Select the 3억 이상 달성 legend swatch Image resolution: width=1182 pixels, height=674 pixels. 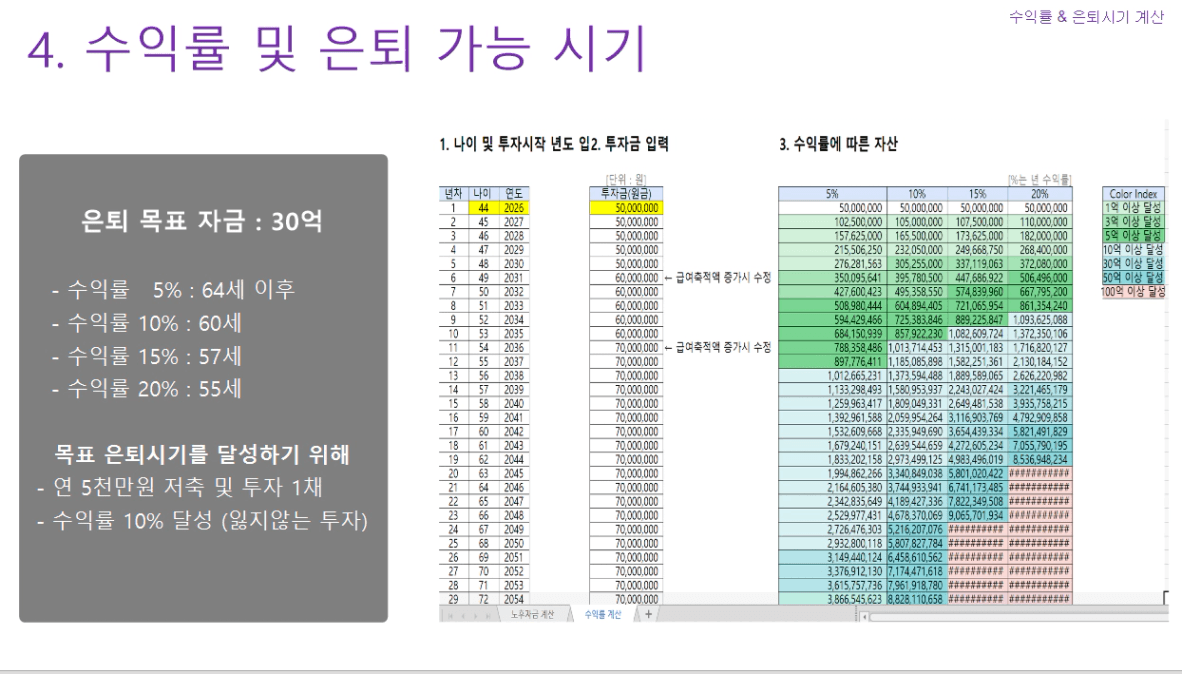pos(1133,222)
